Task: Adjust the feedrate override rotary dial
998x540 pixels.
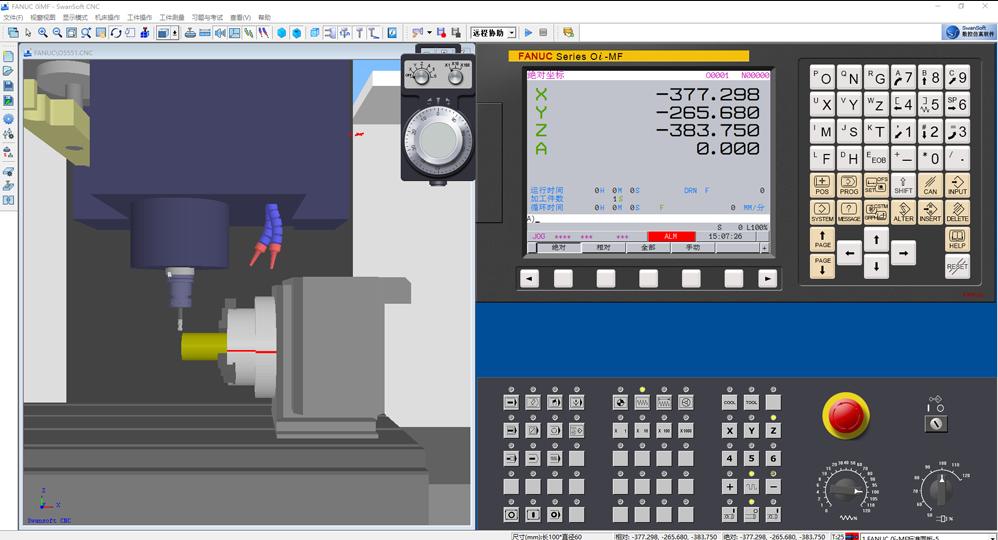Action: tap(848, 490)
